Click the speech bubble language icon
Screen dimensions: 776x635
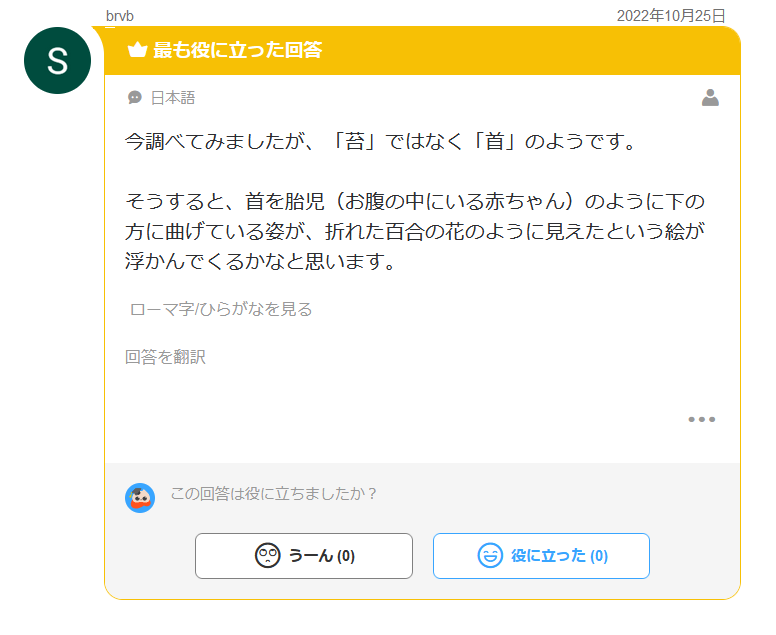[135, 97]
